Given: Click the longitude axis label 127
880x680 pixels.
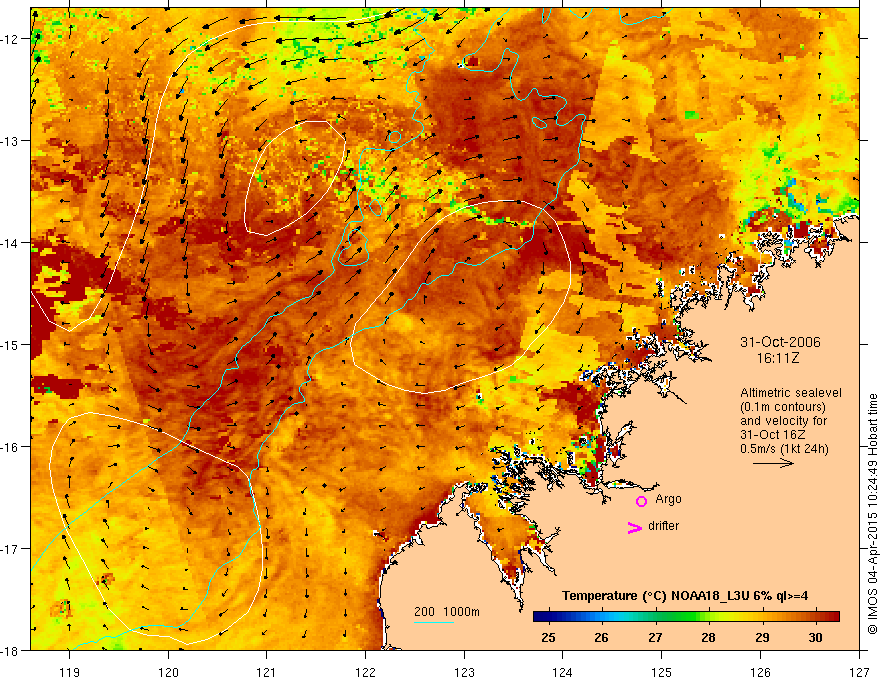Looking at the screenshot, I should (859, 672).
